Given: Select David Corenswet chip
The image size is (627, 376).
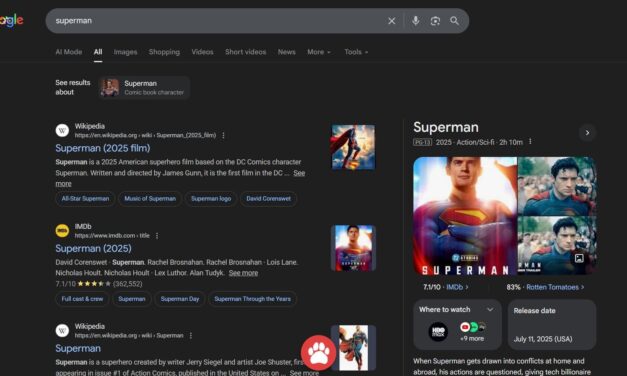Looking at the screenshot, I should pos(268,199).
